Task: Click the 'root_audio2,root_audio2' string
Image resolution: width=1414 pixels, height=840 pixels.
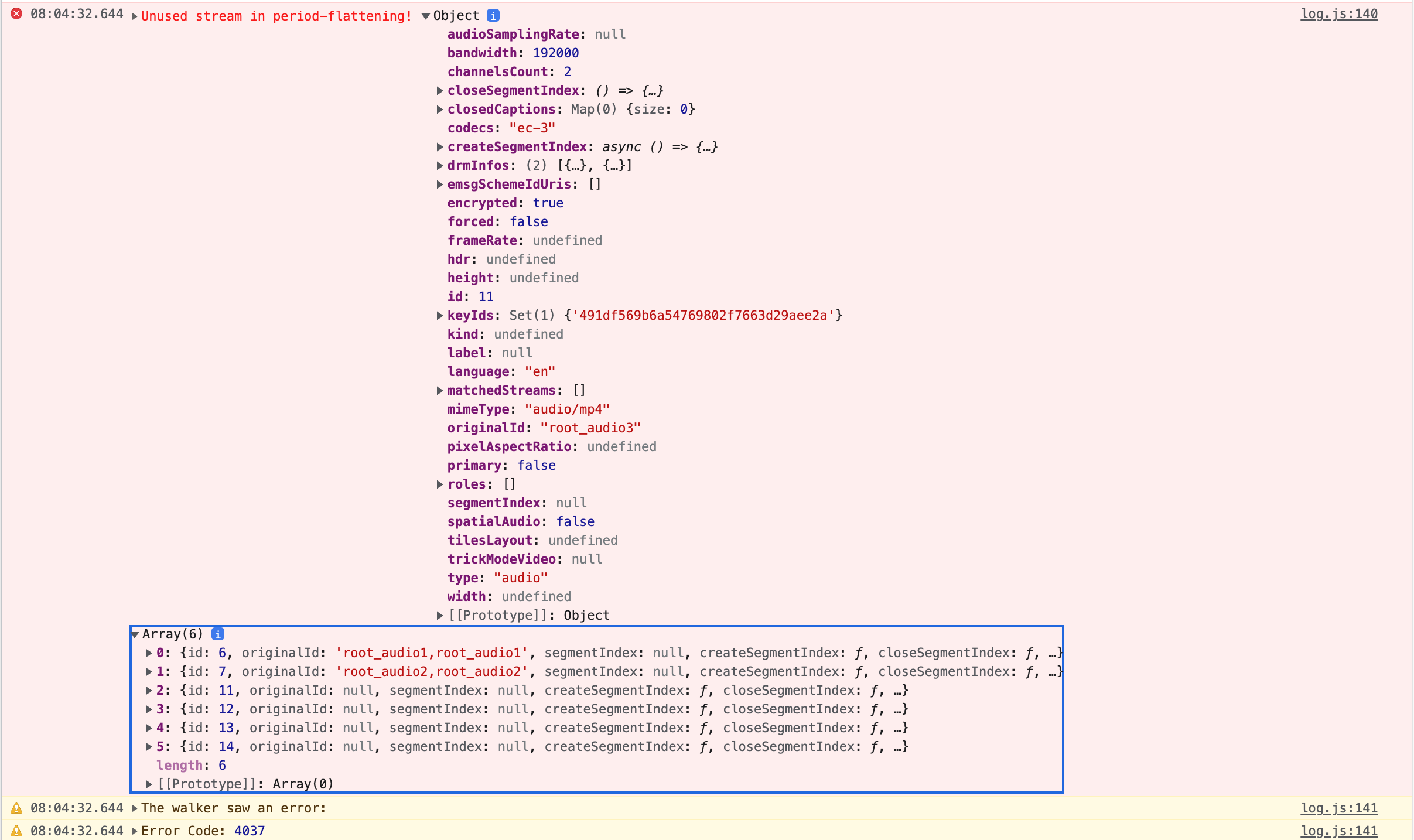Action: [x=432, y=672]
